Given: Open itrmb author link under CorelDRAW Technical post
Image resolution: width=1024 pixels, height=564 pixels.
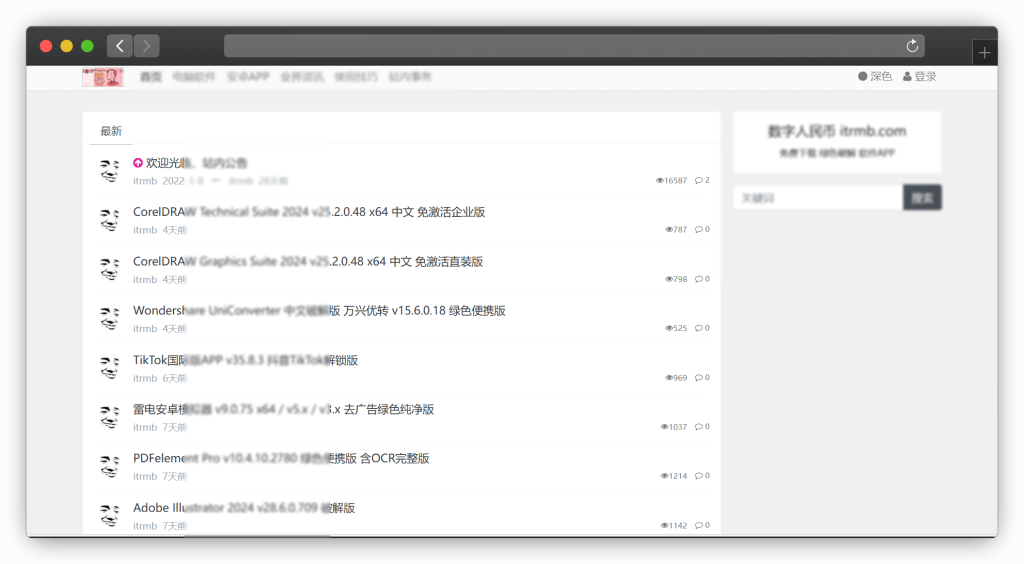Looking at the screenshot, I should pyautogui.click(x=145, y=230).
